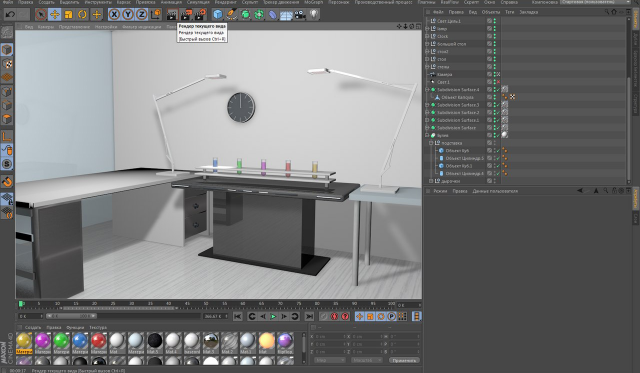Expand the clock object tree

[x=427, y=36]
